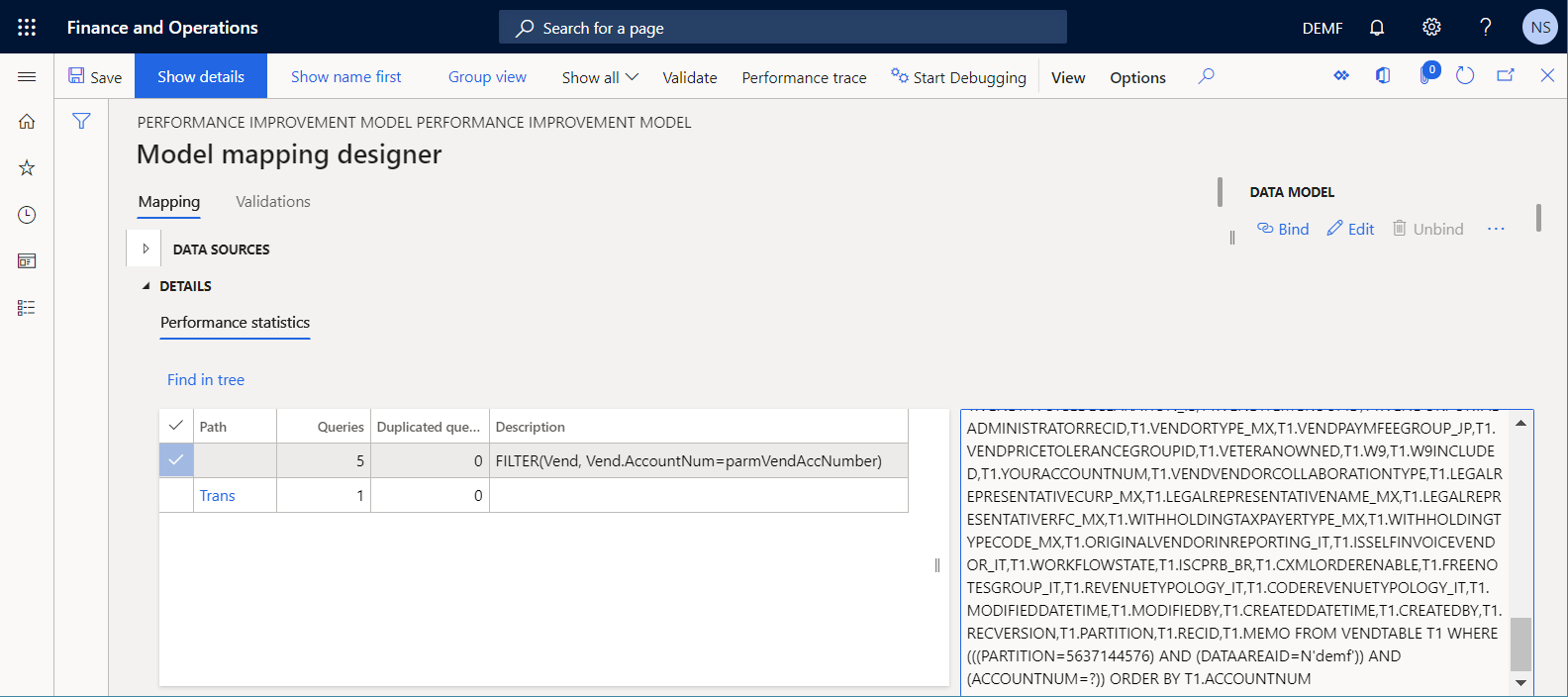This screenshot has width=1568, height=697.
Task: Open the filter pane funnel icon
Action: coord(81,121)
